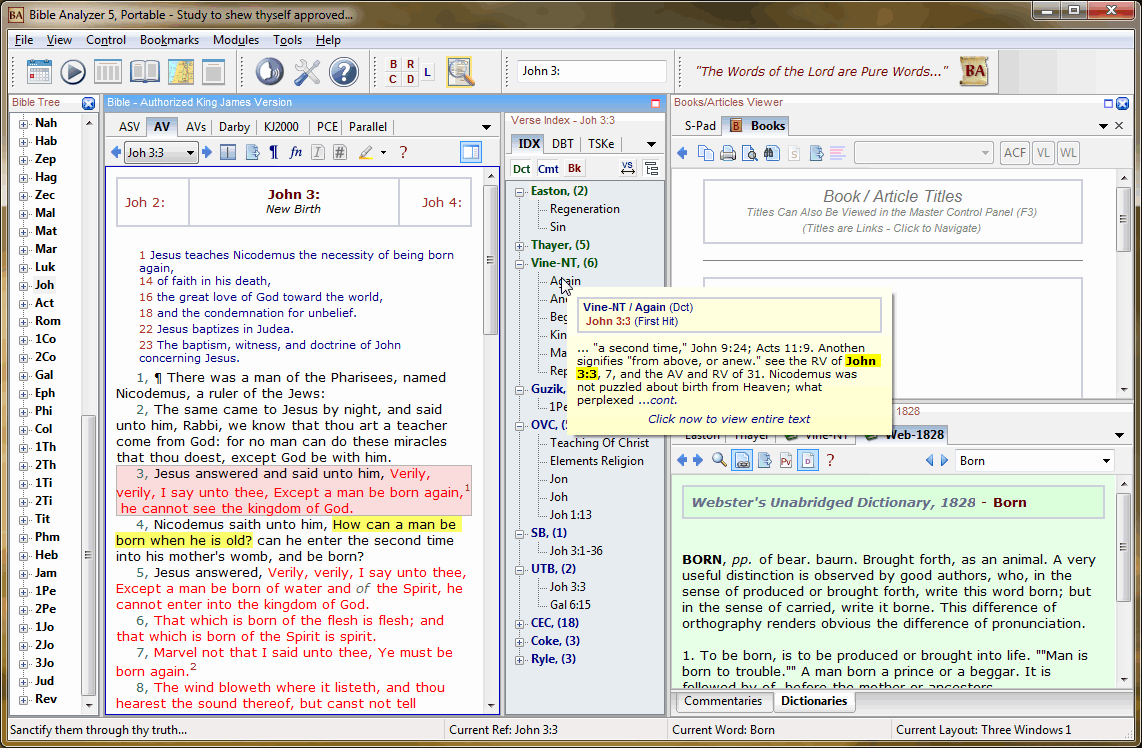This screenshot has width=1142, height=748.
Task: Expand the Guzik commentary entry
Action: (x=517, y=388)
